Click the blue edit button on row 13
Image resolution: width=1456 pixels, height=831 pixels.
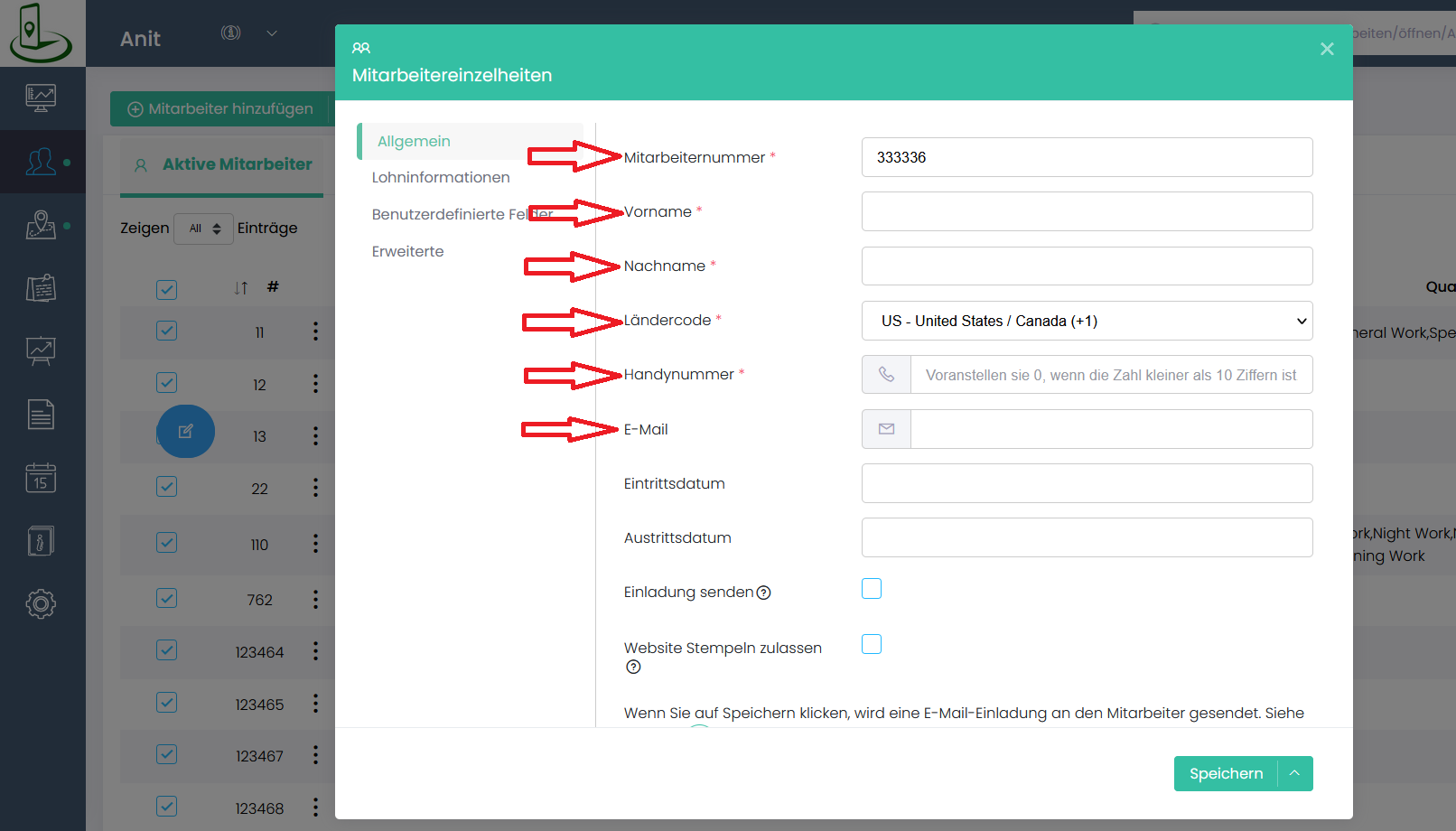coord(186,432)
